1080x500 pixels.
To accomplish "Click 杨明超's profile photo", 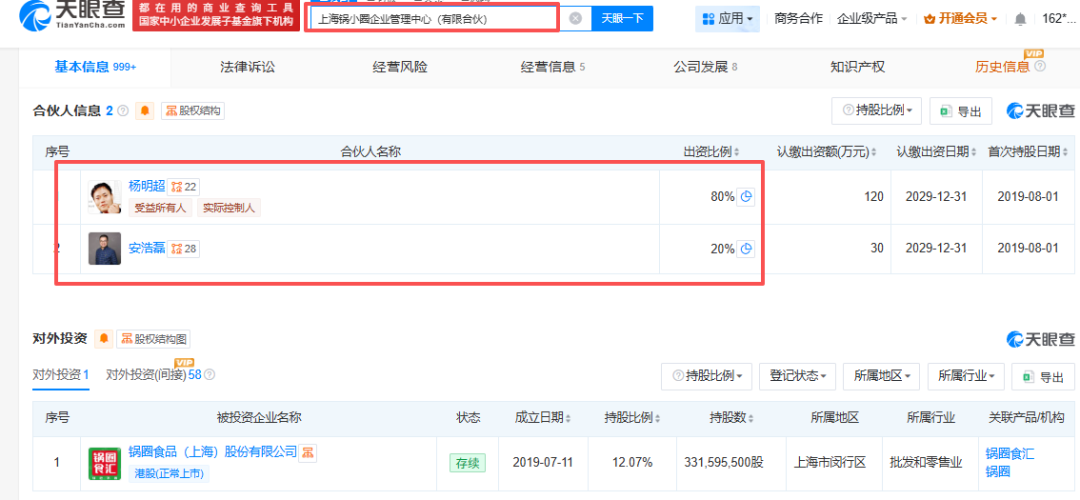I will pos(105,198).
